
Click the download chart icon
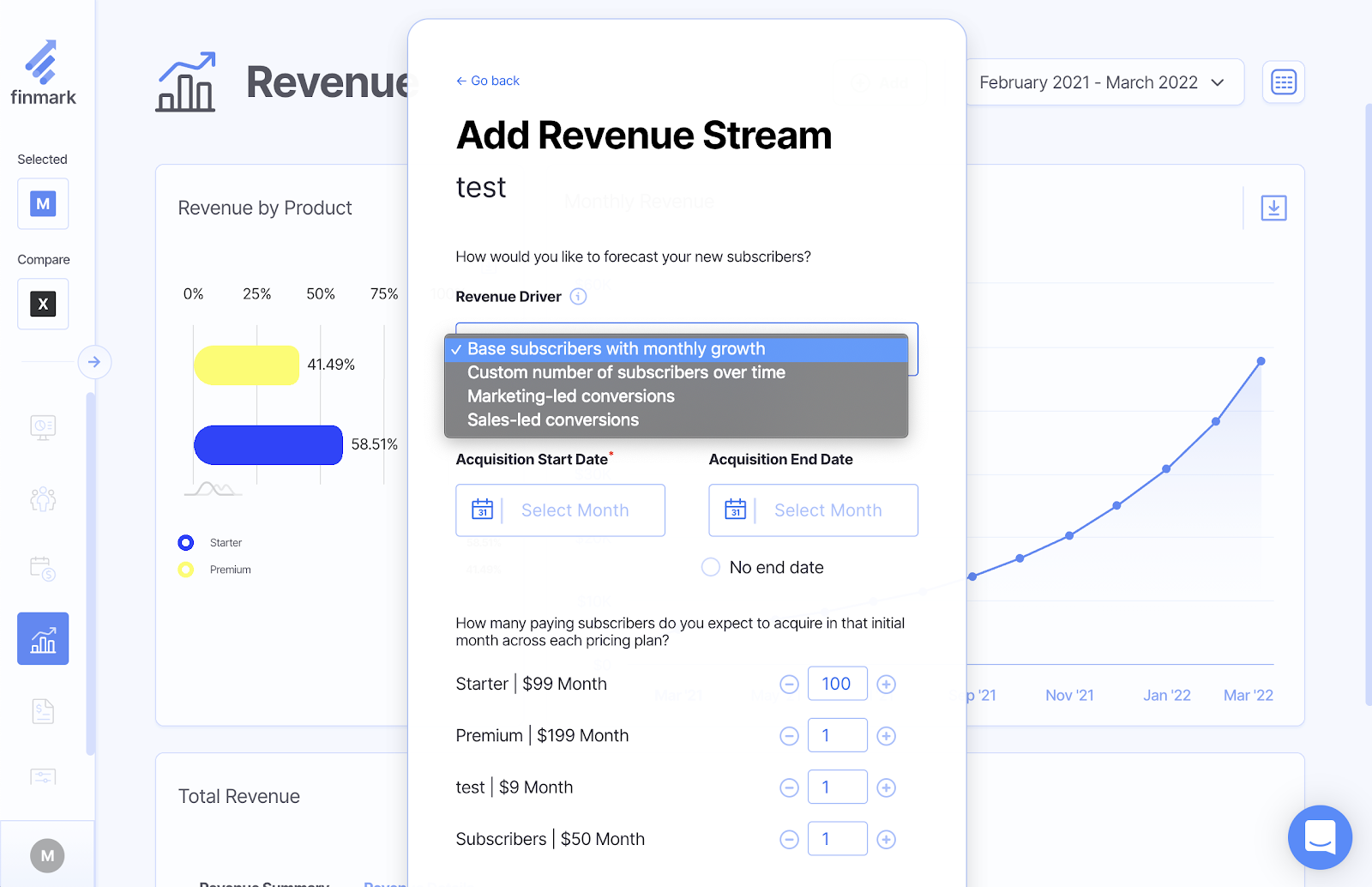pyautogui.click(x=1273, y=208)
